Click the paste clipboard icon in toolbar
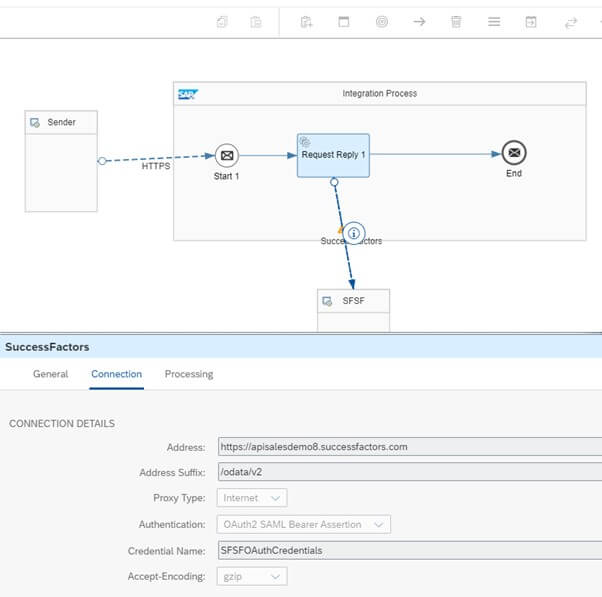Image resolution: width=602 pixels, height=597 pixels. tap(256, 22)
